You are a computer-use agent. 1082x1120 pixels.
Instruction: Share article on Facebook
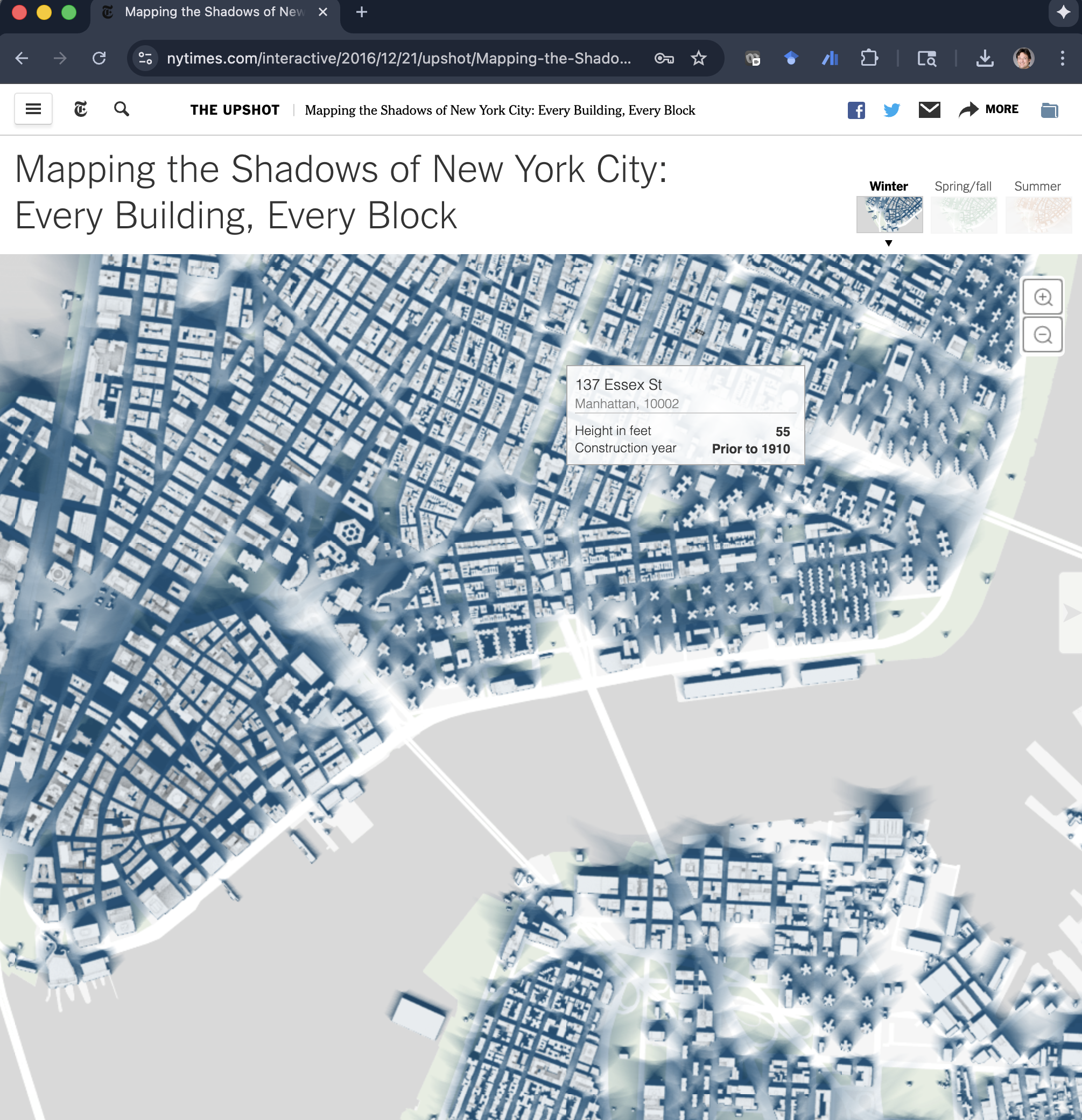pyautogui.click(x=856, y=110)
